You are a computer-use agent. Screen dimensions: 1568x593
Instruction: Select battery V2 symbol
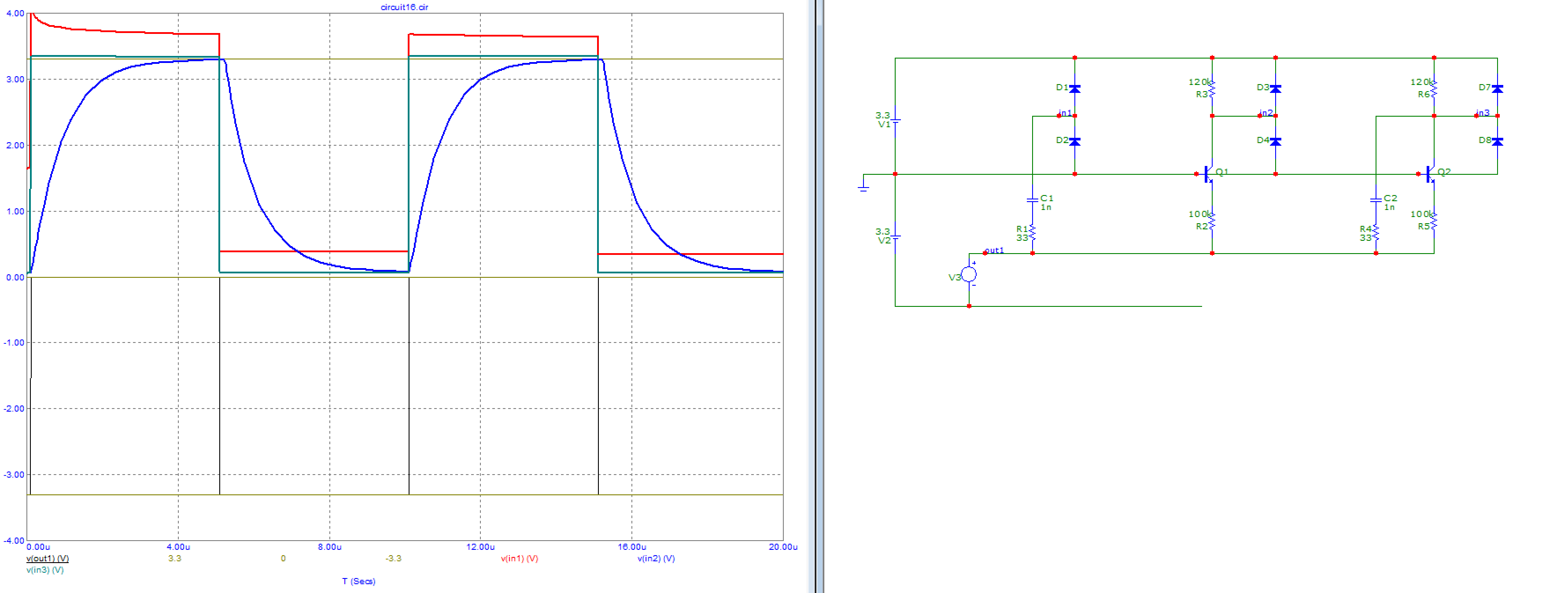tap(895, 237)
